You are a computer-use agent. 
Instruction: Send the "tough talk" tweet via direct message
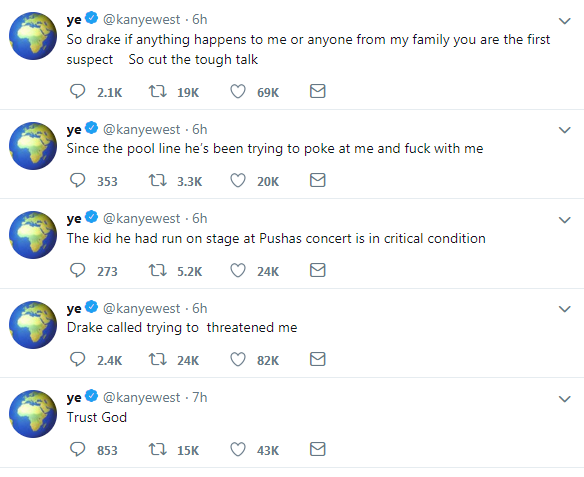(x=318, y=91)
